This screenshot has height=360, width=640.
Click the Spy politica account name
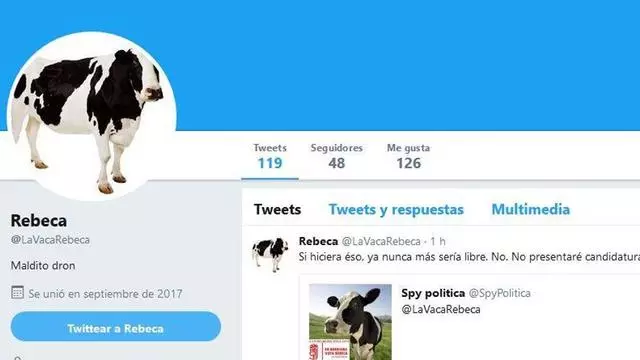[433, 293]
